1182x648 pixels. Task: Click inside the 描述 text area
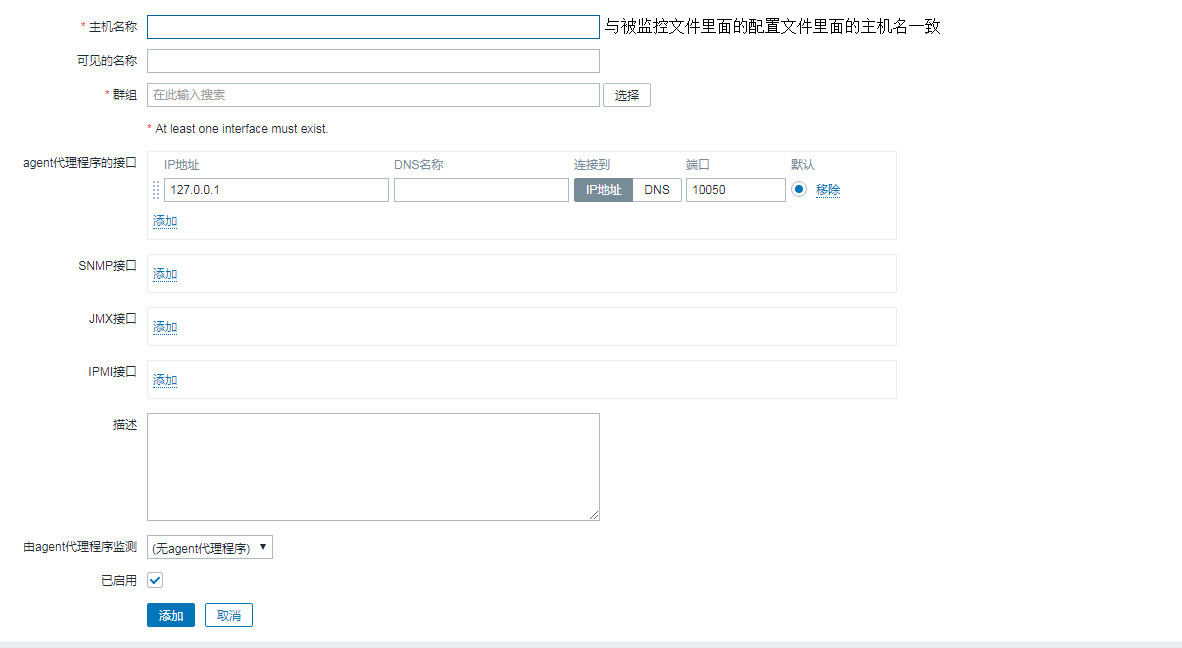tap(373, 465)
